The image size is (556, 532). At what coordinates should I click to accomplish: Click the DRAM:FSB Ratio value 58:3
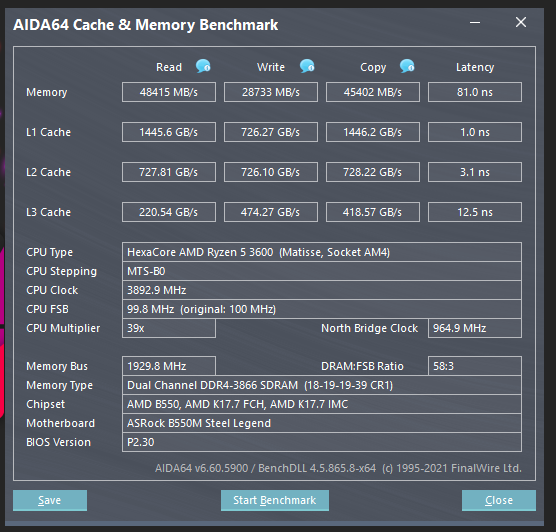click(x=475, y=366)
